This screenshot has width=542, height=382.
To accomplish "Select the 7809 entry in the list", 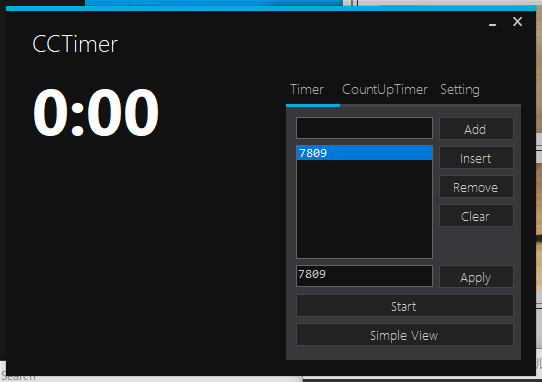I will [x=364, y=153].
